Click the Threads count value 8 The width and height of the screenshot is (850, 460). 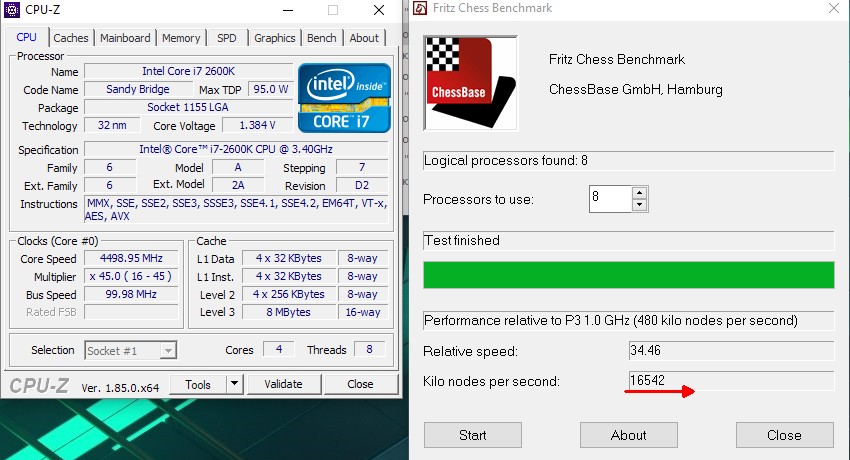[x=369, y=349]
